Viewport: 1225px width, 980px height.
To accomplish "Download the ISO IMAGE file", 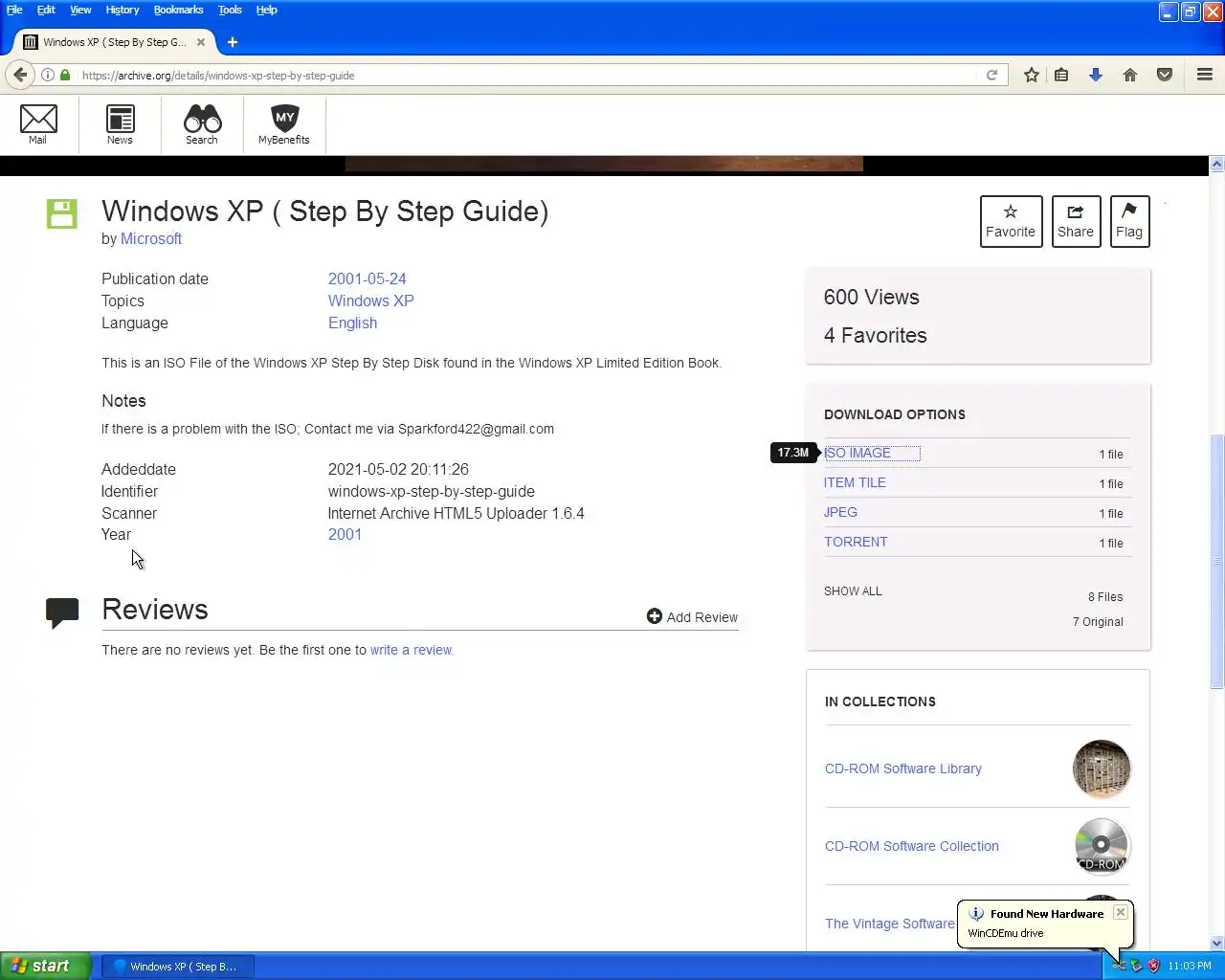I will [857, 454].
